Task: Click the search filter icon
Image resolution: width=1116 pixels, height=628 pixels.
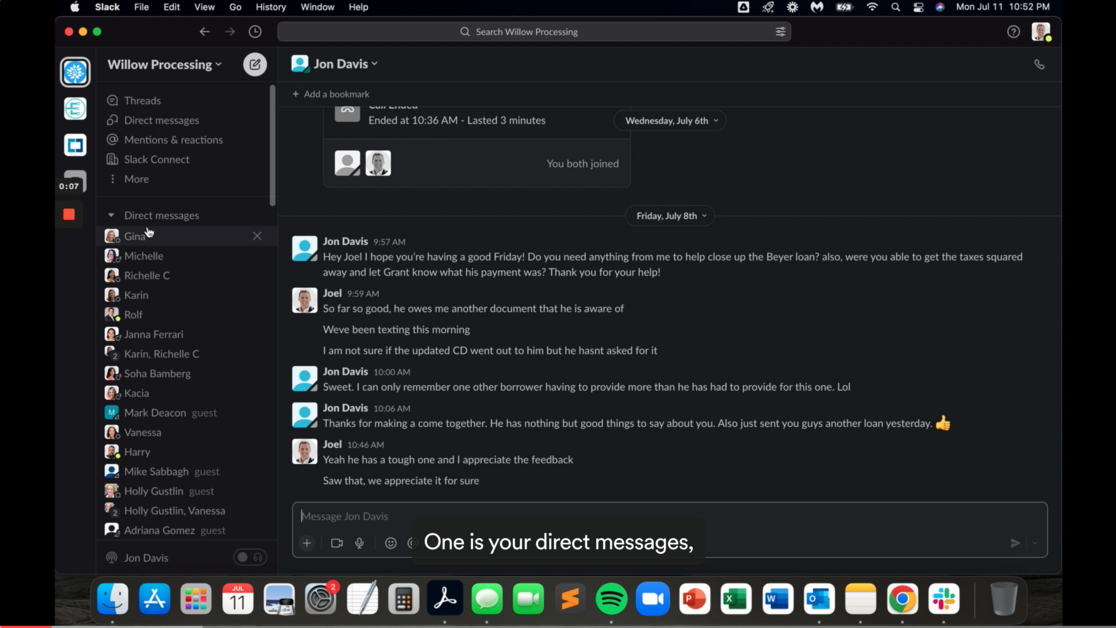Action: point(780,32)
